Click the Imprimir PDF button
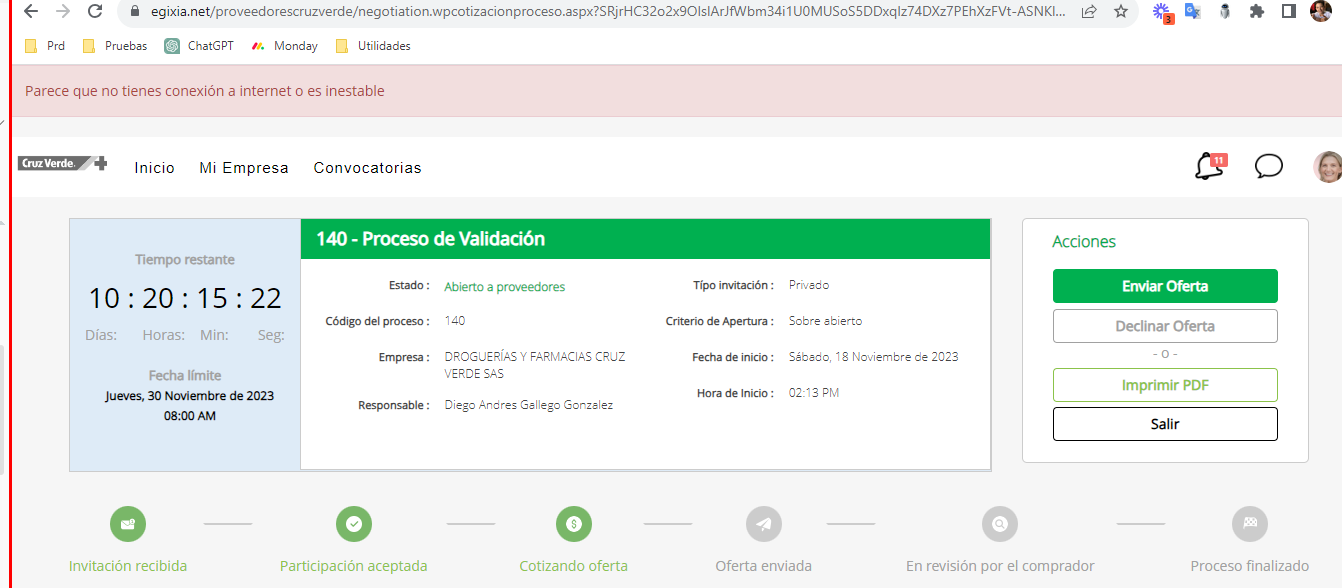 point(1165,385)
